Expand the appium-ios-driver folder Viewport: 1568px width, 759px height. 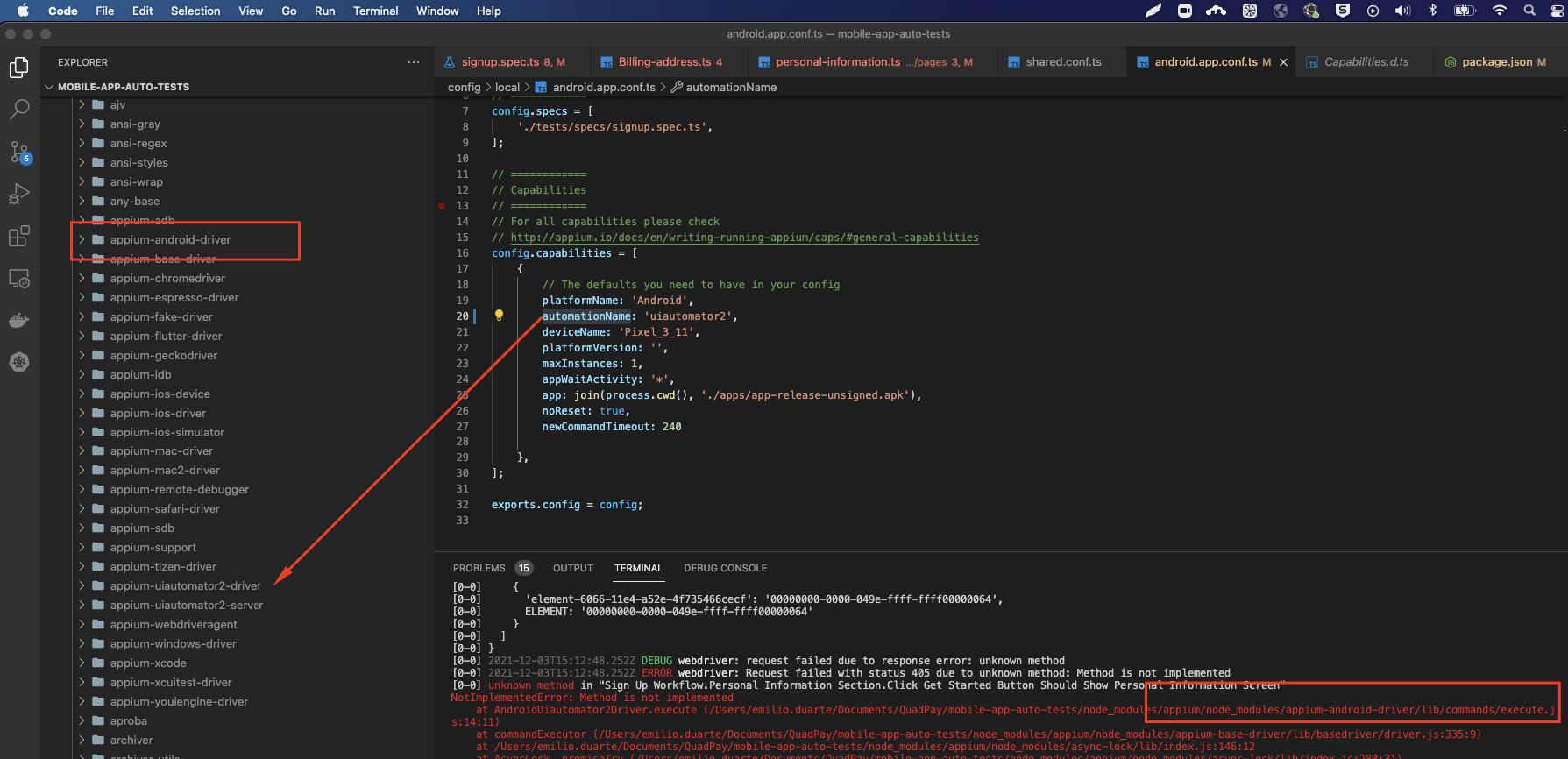pyautogui.click(x=82, y=413)
